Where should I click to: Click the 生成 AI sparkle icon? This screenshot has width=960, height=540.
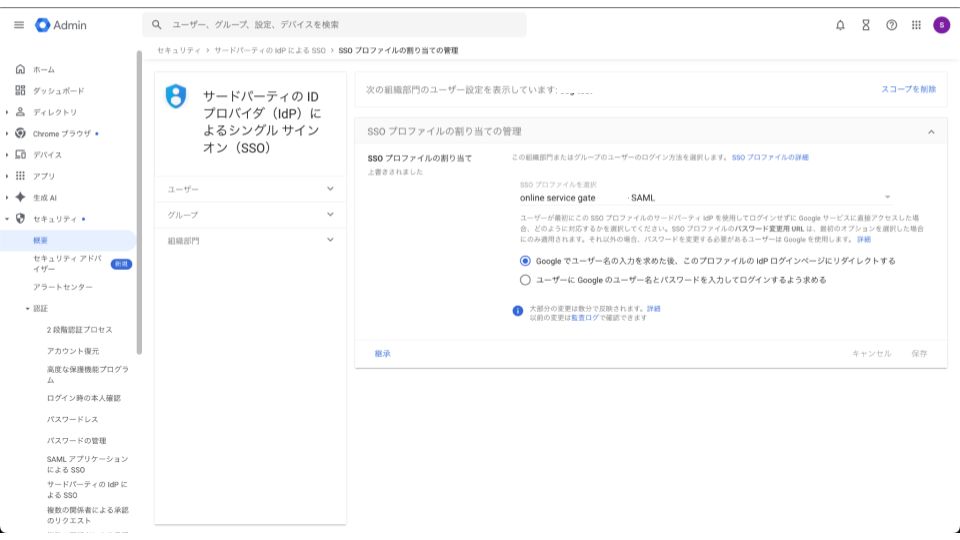(x=20, y=197)
